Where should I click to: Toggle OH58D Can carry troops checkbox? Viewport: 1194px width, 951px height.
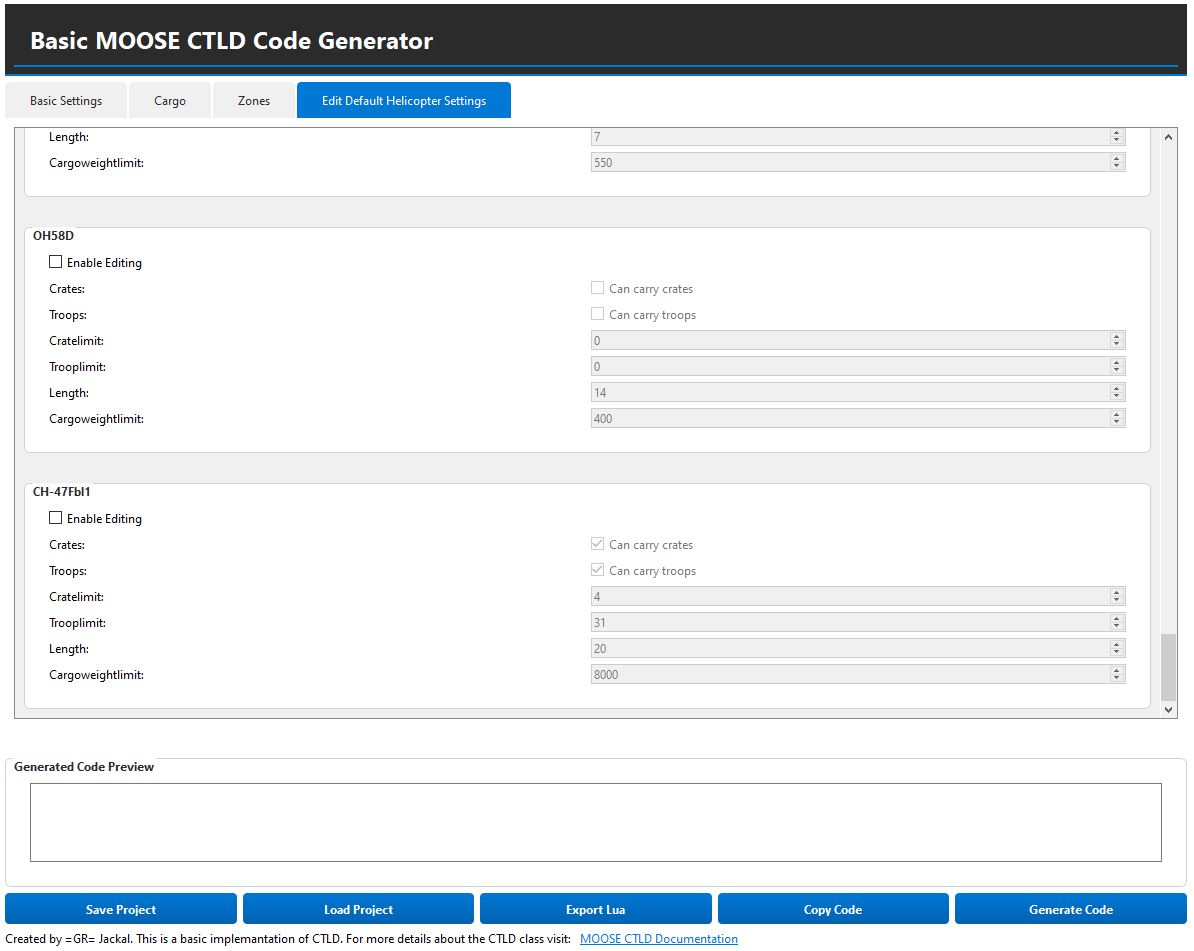click(598, 315)
